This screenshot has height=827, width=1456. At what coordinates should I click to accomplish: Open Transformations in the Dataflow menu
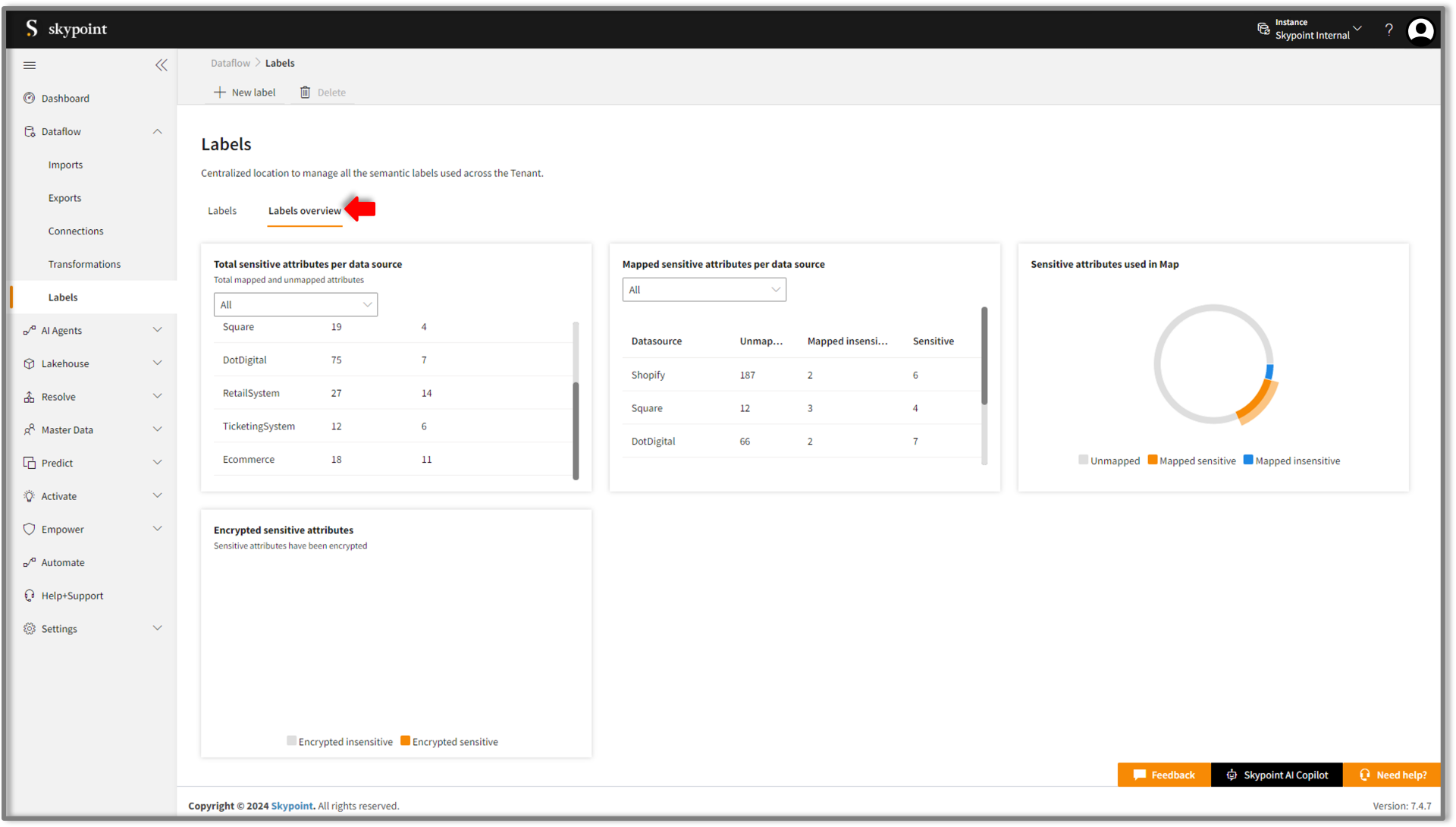click(84, 264)
